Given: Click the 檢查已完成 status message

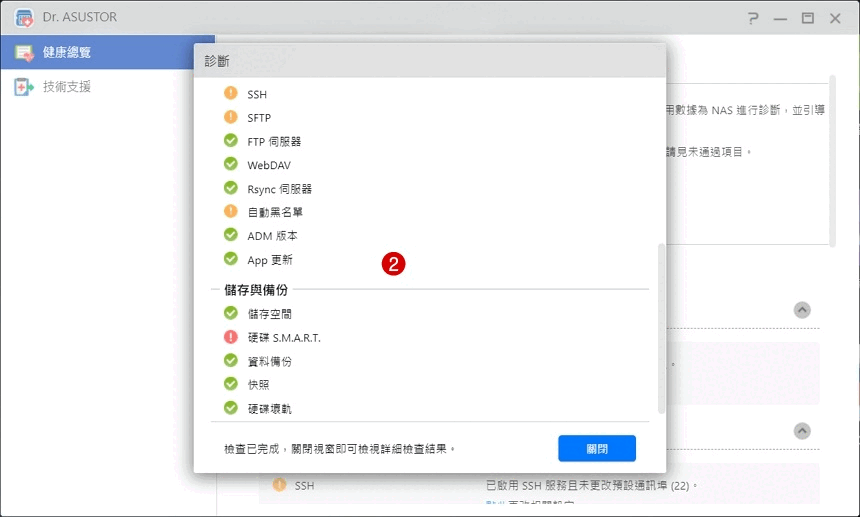Looking at the screenshot, I should (x=340, y=449).
